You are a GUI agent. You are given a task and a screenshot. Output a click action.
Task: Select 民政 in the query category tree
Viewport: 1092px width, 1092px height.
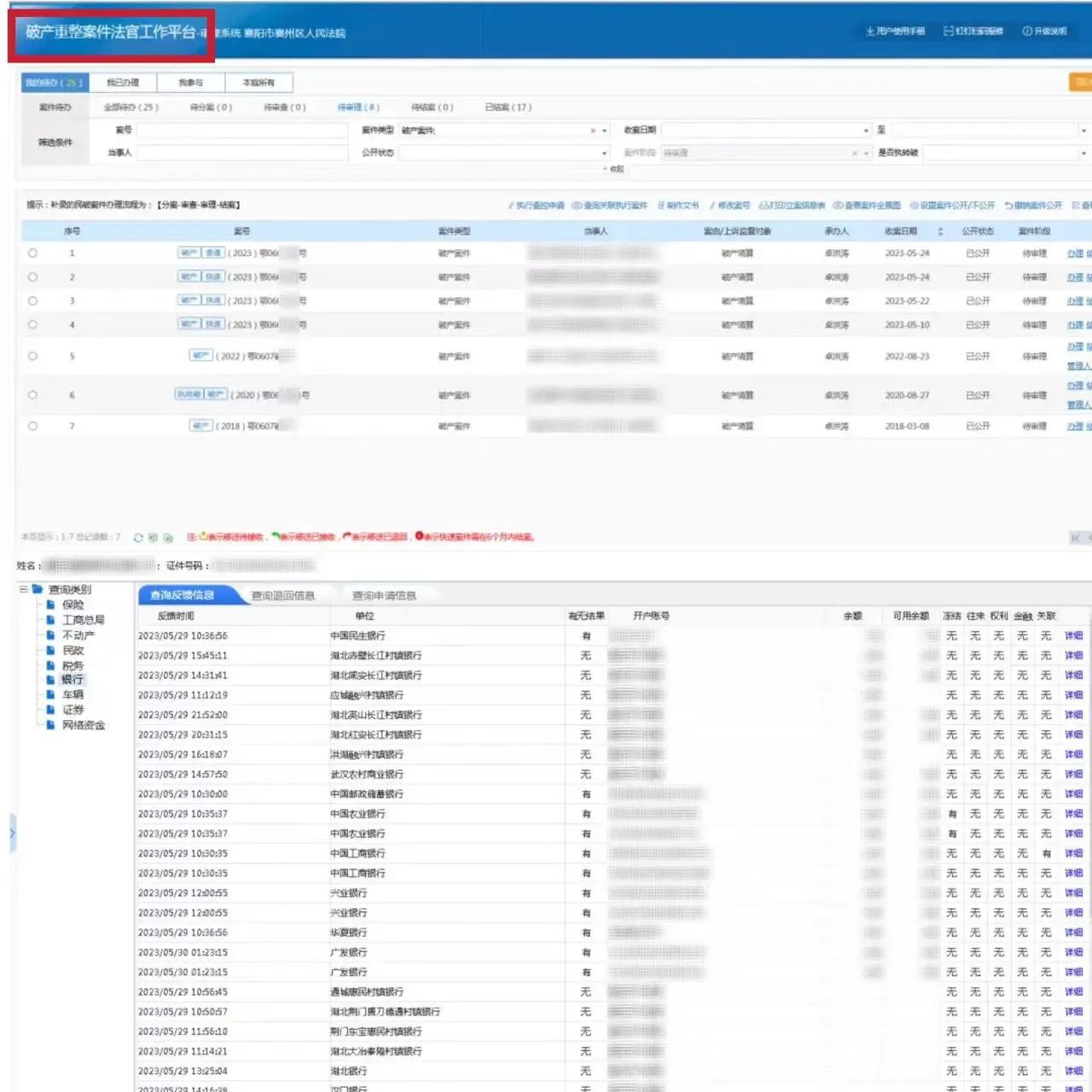coord(73,650)
